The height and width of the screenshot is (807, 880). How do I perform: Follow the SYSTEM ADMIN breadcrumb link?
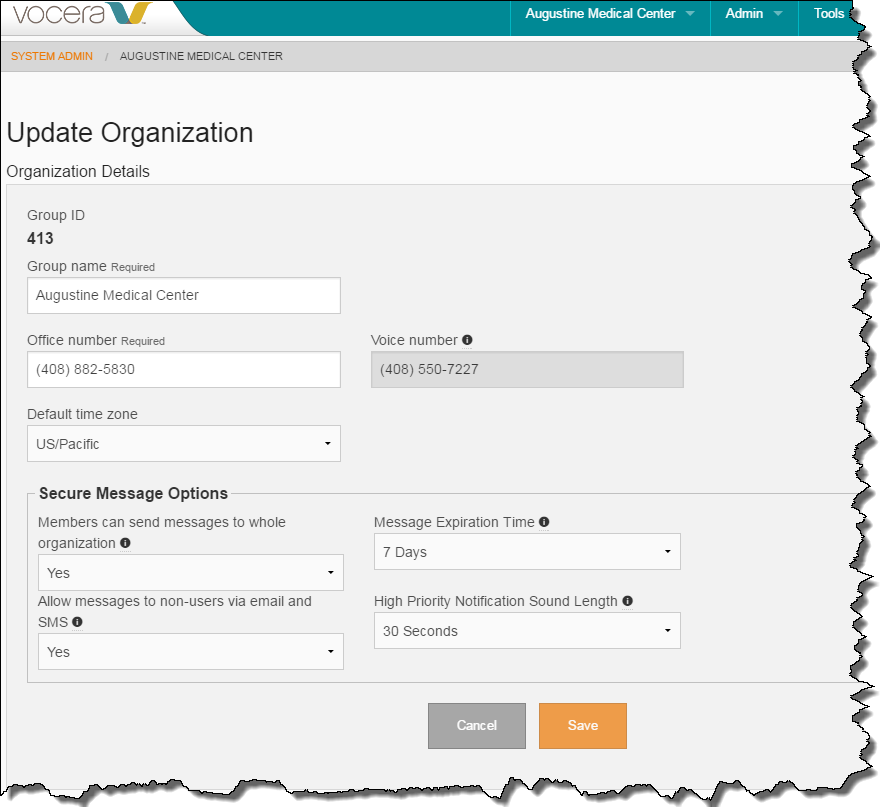click(51, 56)
